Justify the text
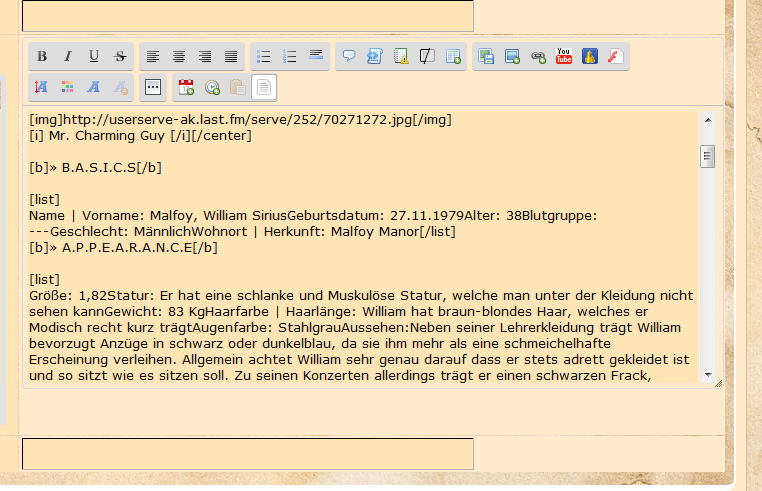This screenshot has height=491, width=762. (x=231, y=56)
